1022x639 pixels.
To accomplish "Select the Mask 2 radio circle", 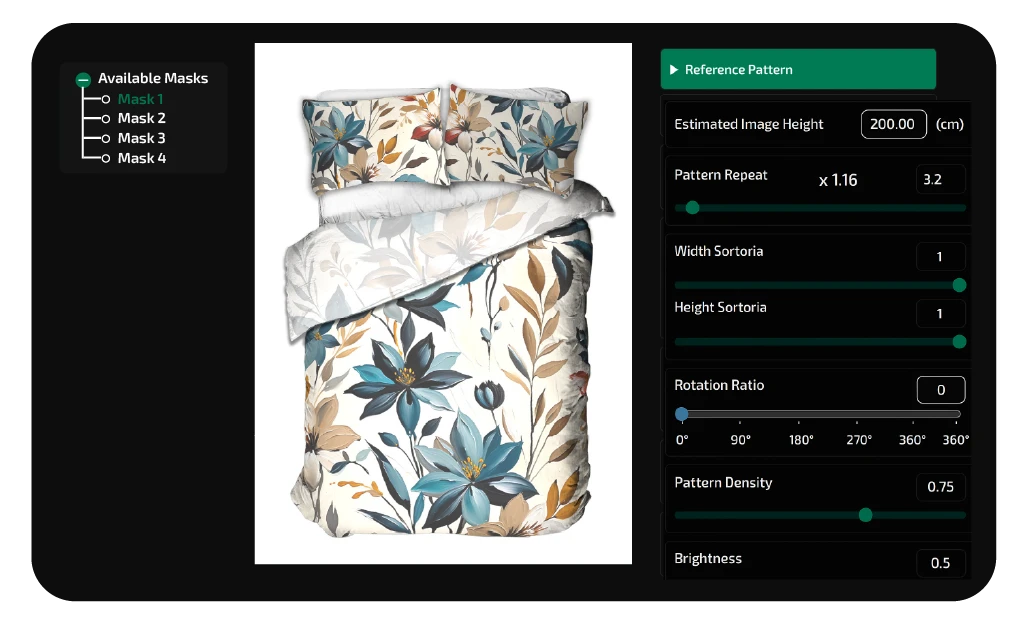I will pyautogui.click(x=105, y=118).
